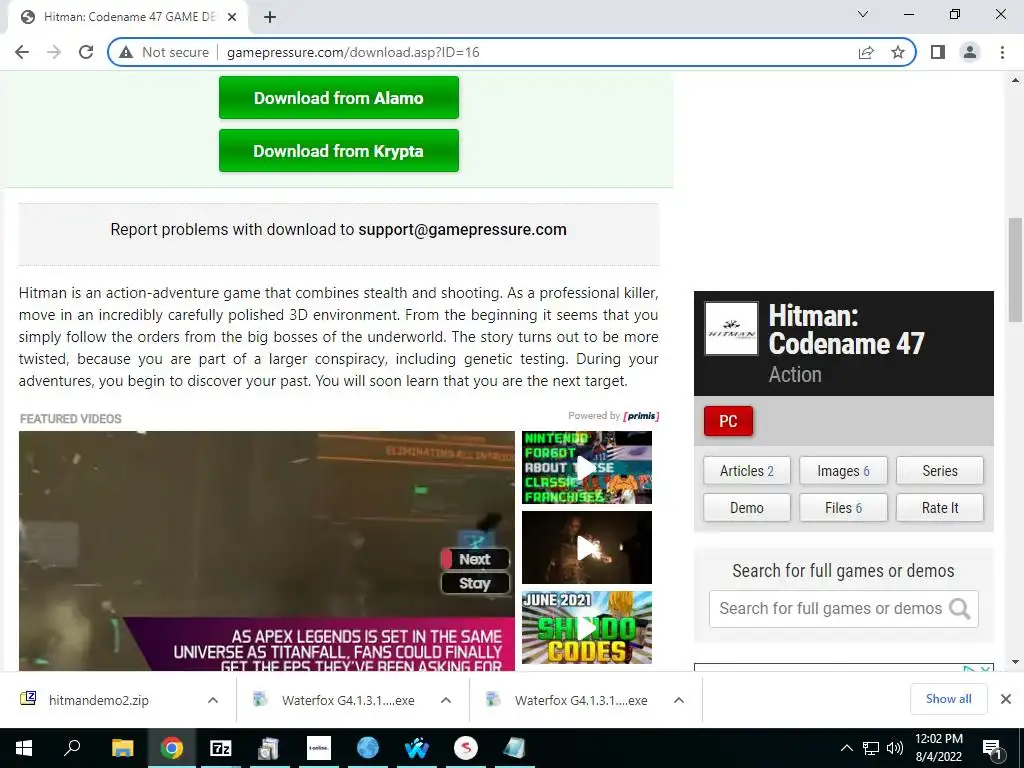Open first Waterfox G4.1.3.1 exe download

(x=347, y=700)
